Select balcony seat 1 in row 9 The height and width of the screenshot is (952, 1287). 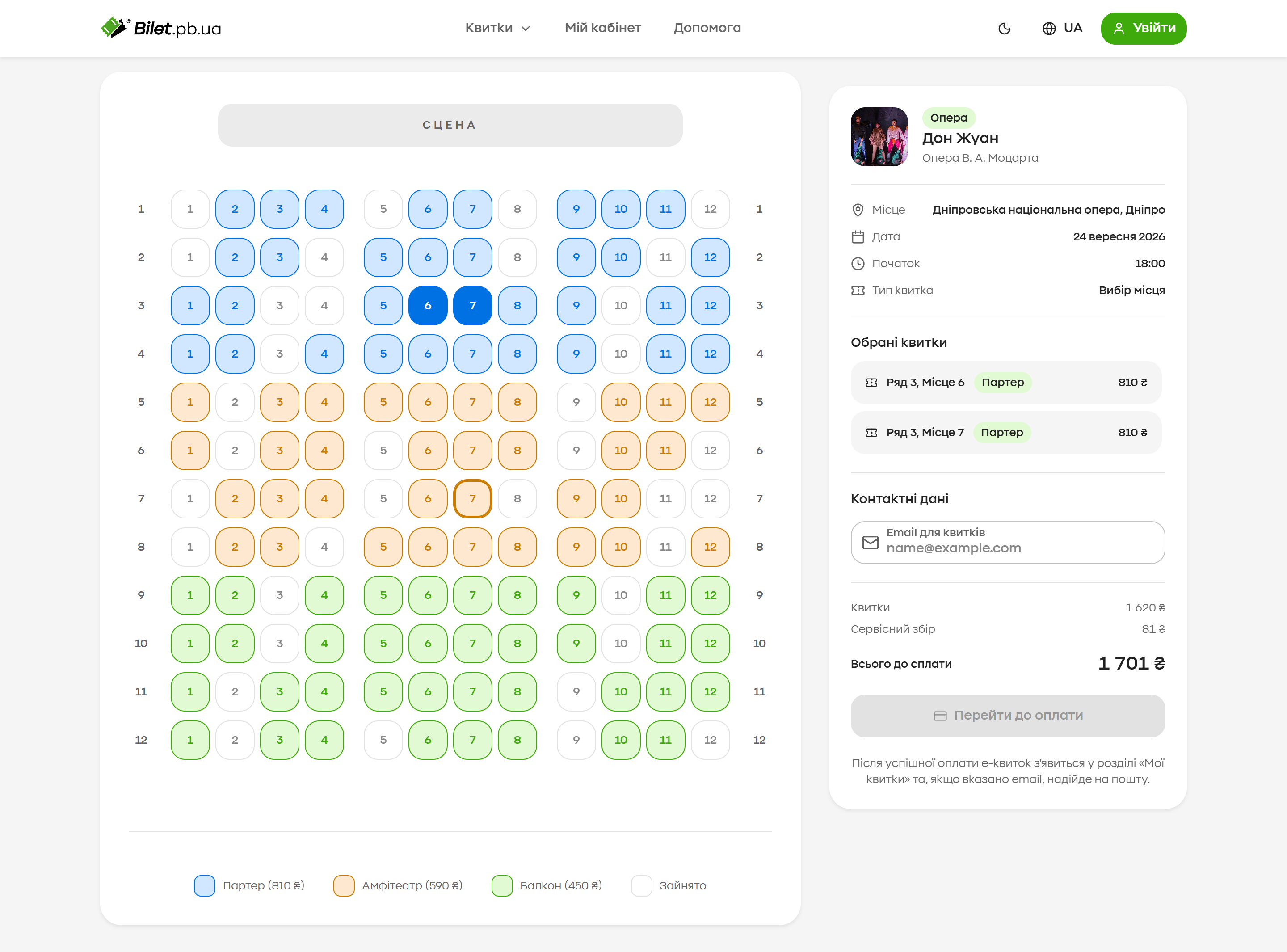190,595
